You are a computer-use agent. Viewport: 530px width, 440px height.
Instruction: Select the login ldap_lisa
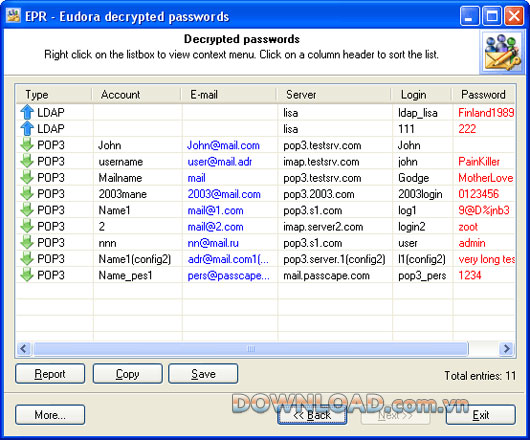point(418,113)
